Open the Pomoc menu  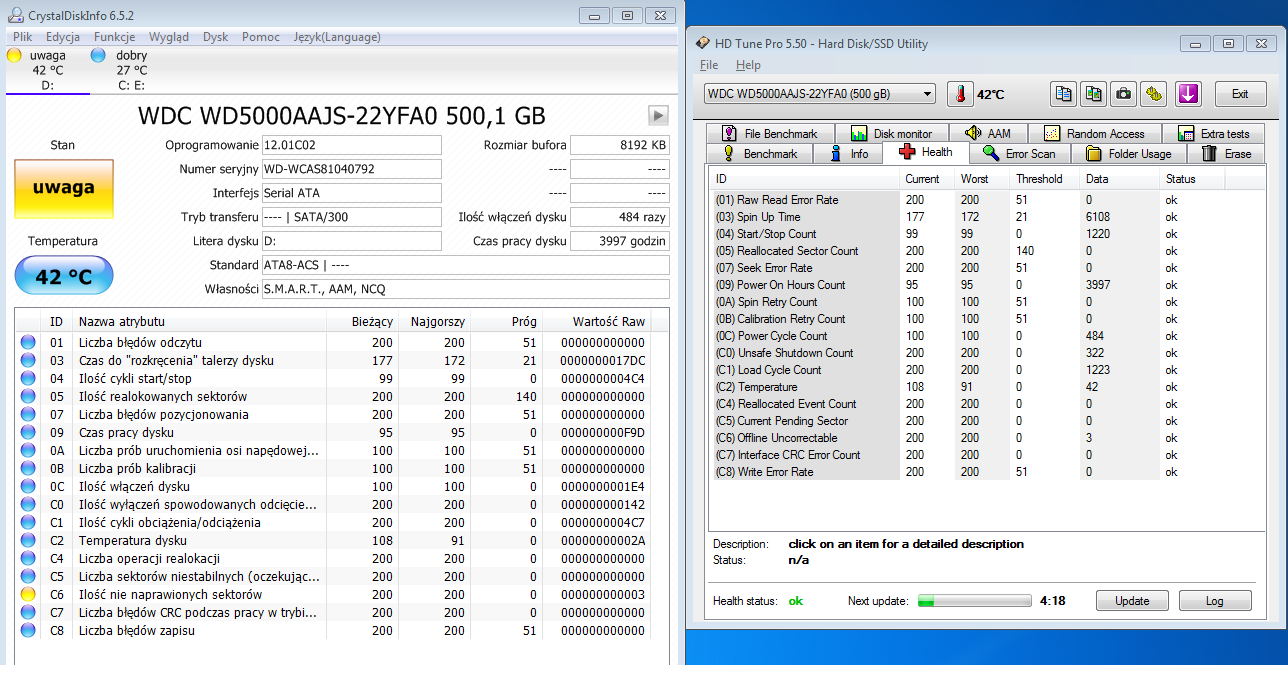click(x=261, y=37)
